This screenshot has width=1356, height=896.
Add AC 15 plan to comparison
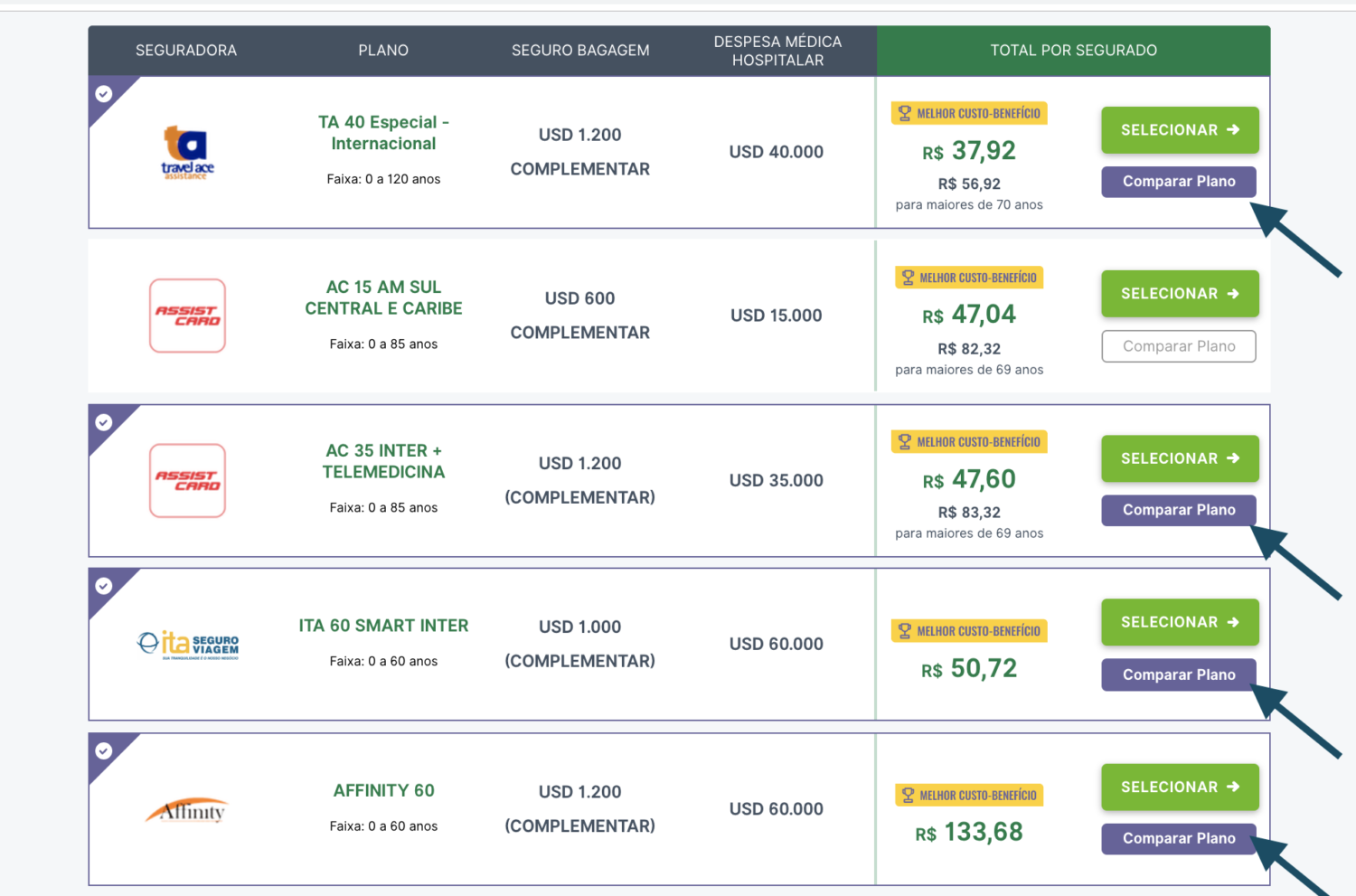coord(1178,346)
